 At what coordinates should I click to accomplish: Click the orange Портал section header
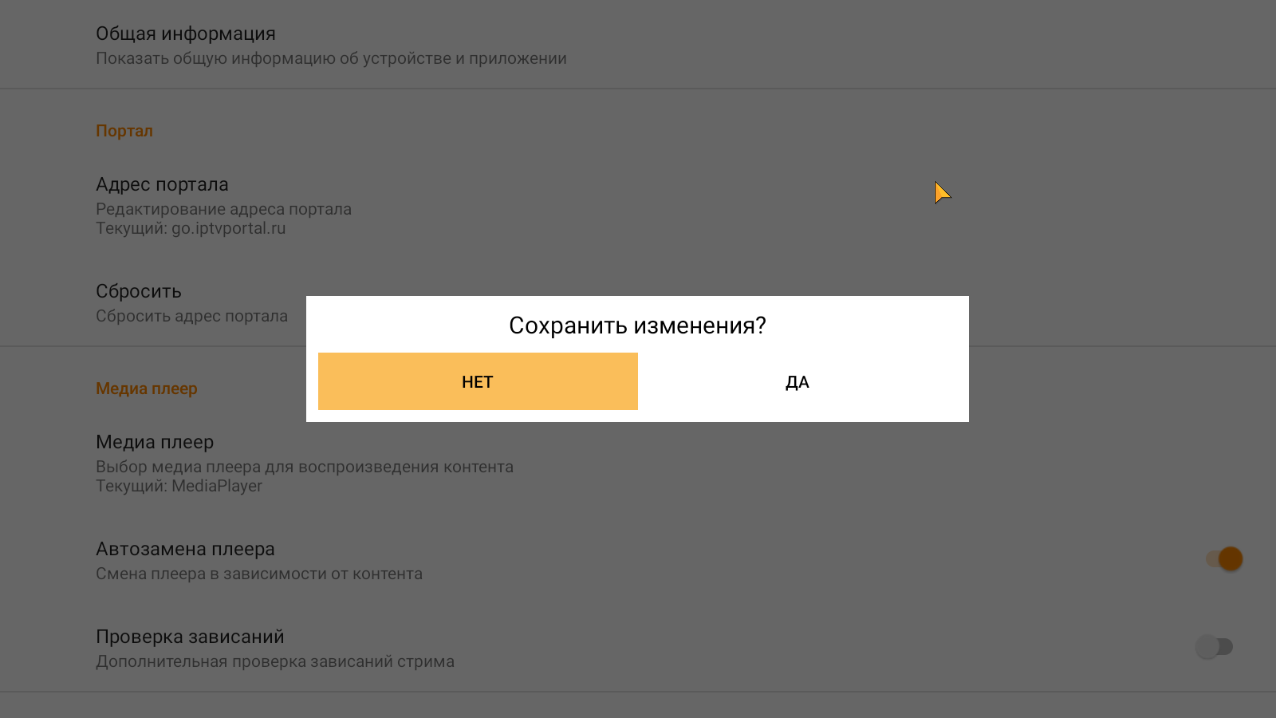[x=124, y=131]
